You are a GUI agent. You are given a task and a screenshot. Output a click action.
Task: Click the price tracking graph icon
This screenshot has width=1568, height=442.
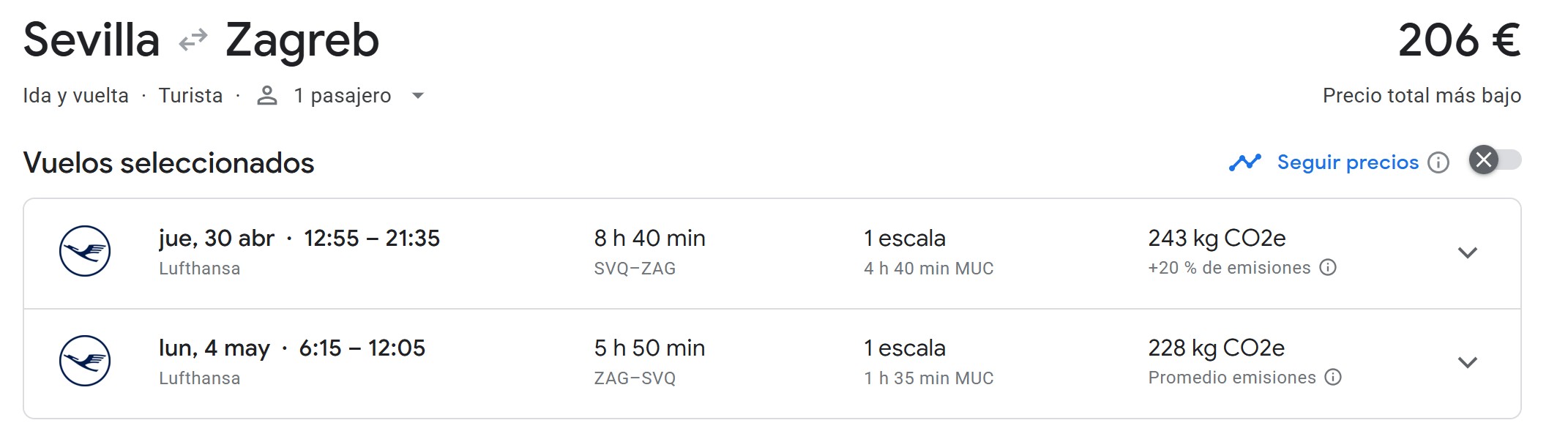(x=1244, y=162)
